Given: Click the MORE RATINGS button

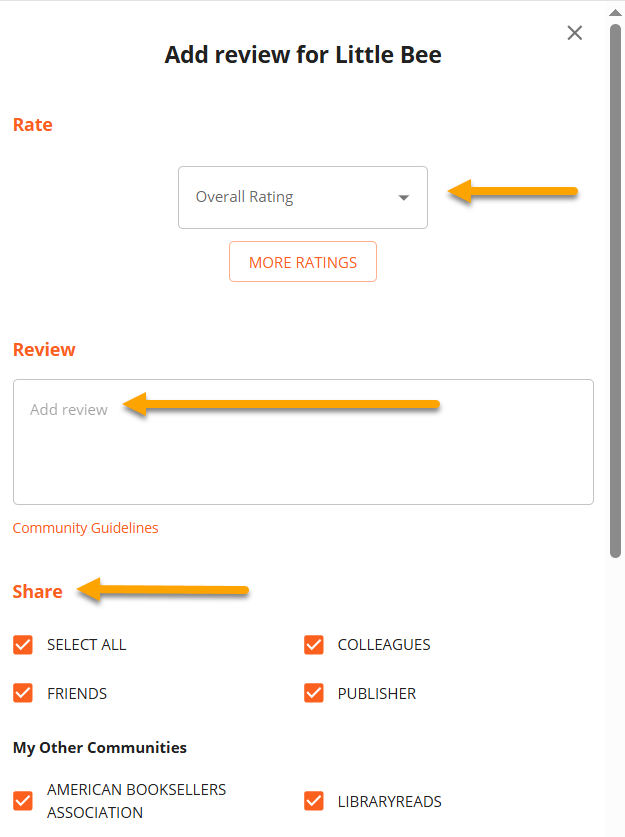Looking at the screenshot, I should (303, 262).
